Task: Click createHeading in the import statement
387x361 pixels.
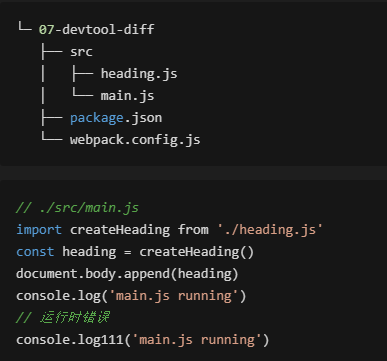Action: coord(120,230)
